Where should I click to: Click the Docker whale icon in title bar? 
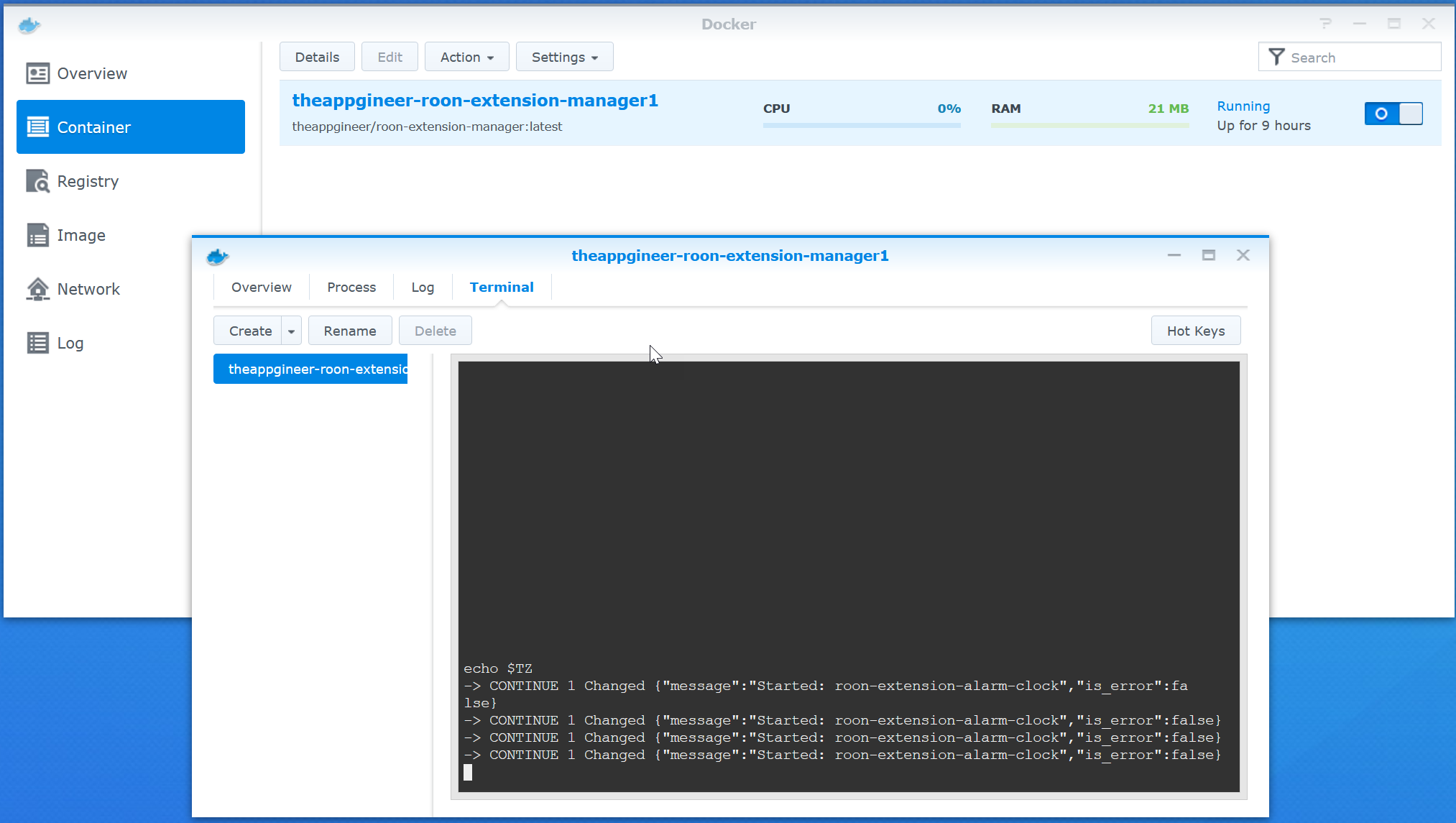click(29, 26)
